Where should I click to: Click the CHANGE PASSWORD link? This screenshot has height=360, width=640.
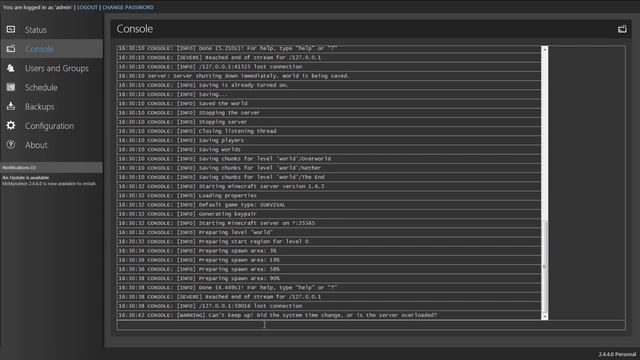click(128, 7)
